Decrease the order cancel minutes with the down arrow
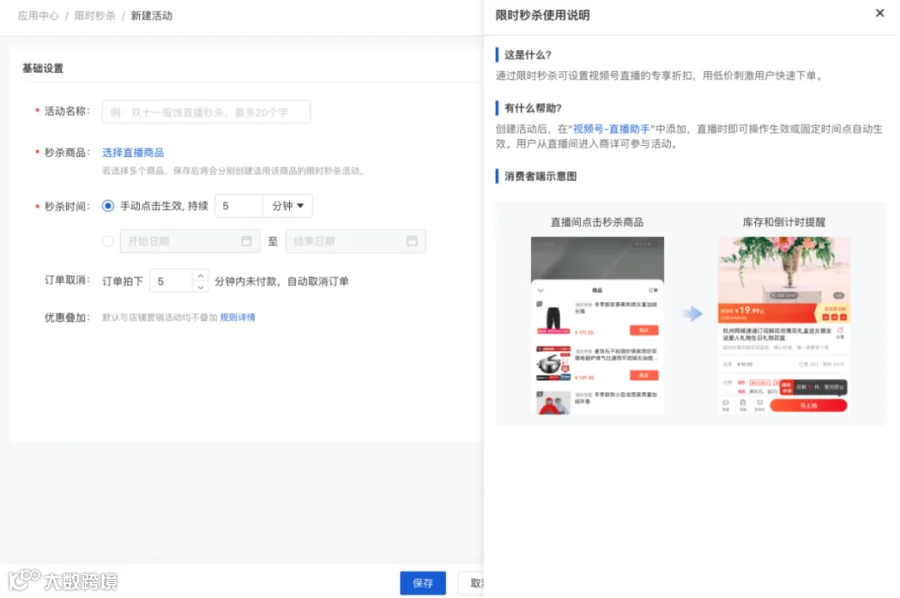 point(200,286)
